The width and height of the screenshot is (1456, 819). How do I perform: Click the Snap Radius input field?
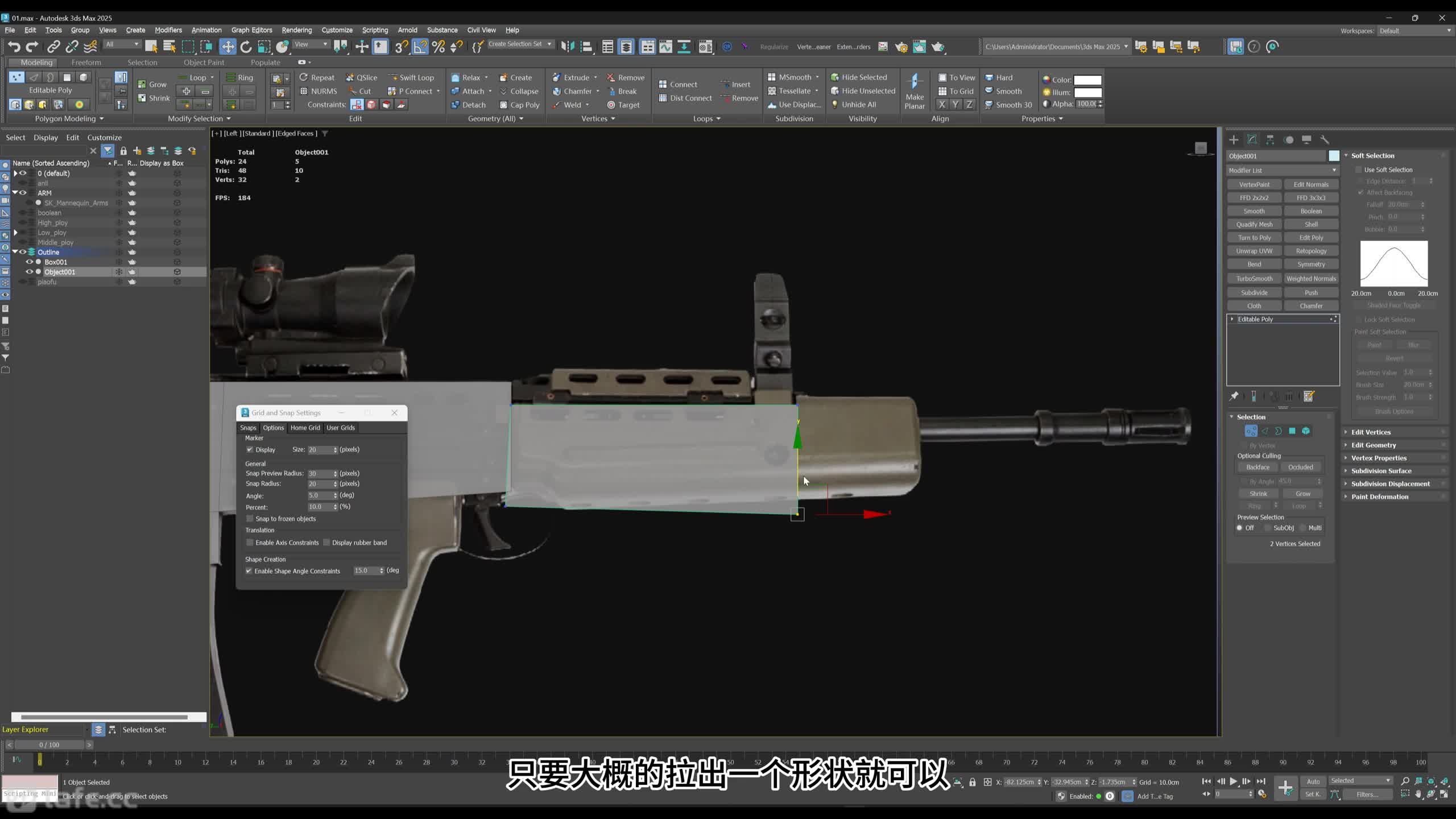pyautogui.click(x=320, y=484)
